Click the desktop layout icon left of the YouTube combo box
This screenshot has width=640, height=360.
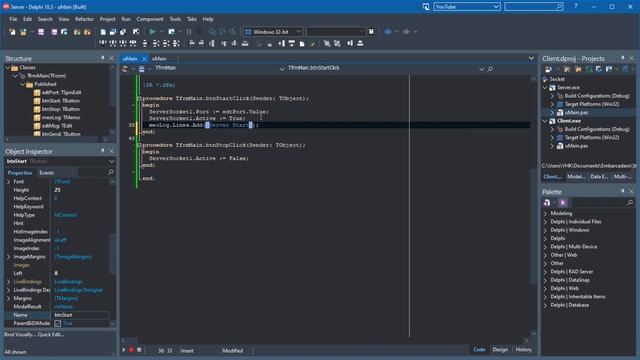point(426,7)
